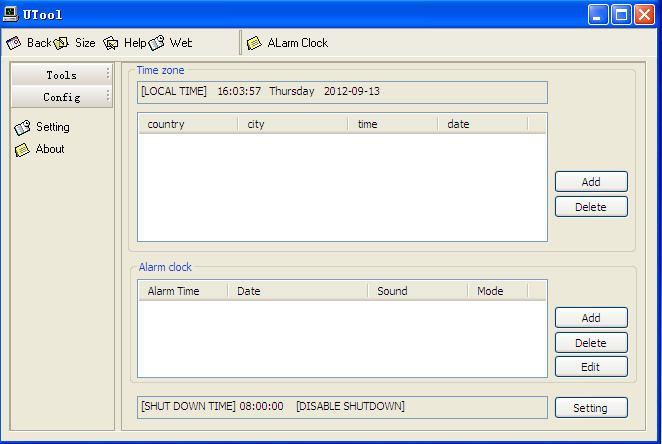The height and width of the screenshot is (444, 662).
Task: Sort time zones by city column
Action: click(293, 124)
